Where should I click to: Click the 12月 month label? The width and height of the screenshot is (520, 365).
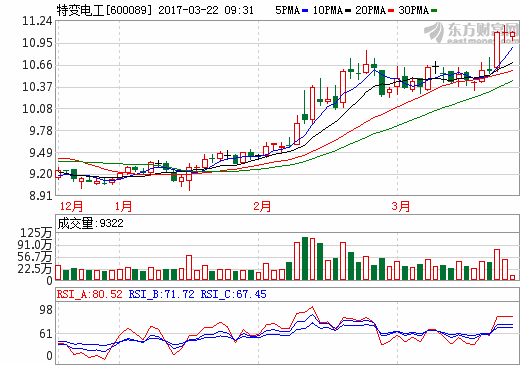(x=71, y=206)
